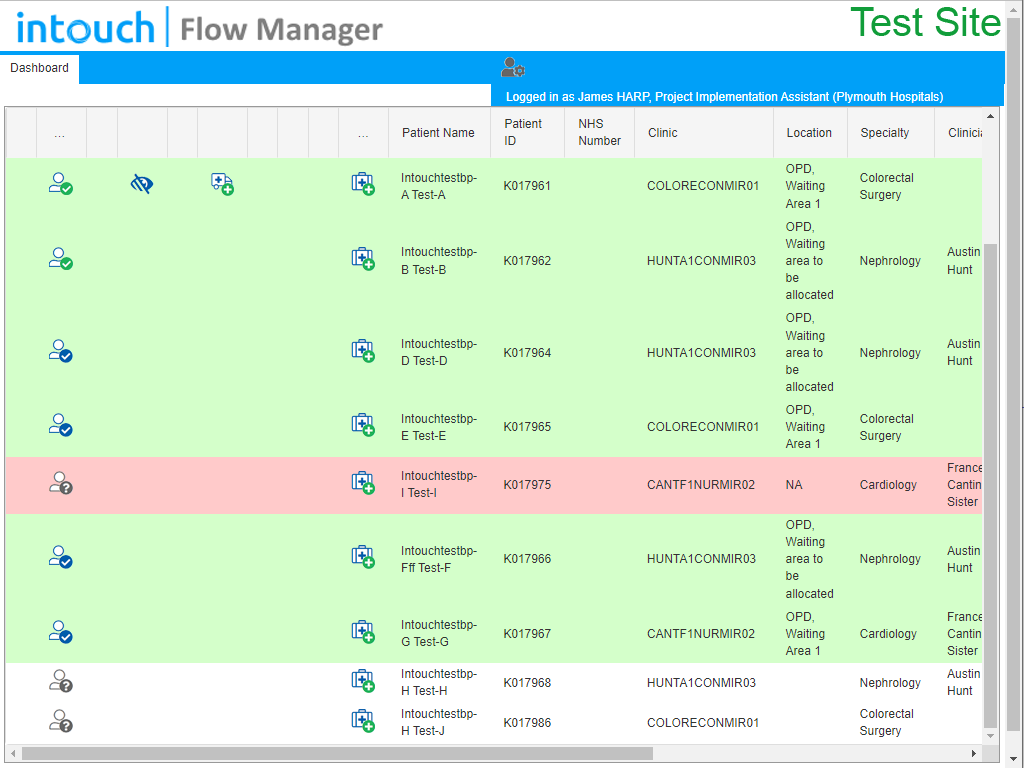Select patient name Intouchtestbp-H Test-H
1024x768 pixels.
(439, 682)
